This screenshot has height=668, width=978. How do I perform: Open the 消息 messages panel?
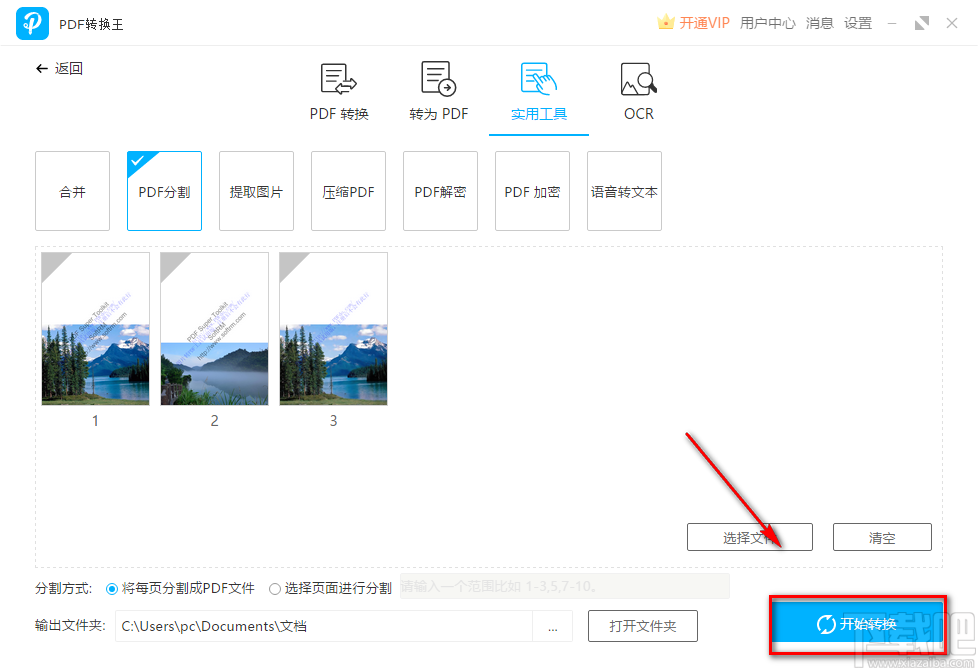[x=819, y=21]
